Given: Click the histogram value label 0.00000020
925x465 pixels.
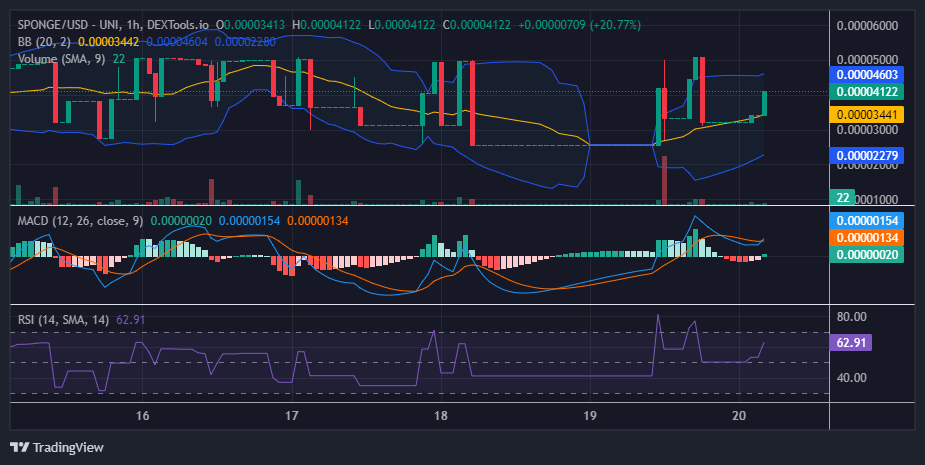Looking at the screenshot, I should click(x=867, y=255).
